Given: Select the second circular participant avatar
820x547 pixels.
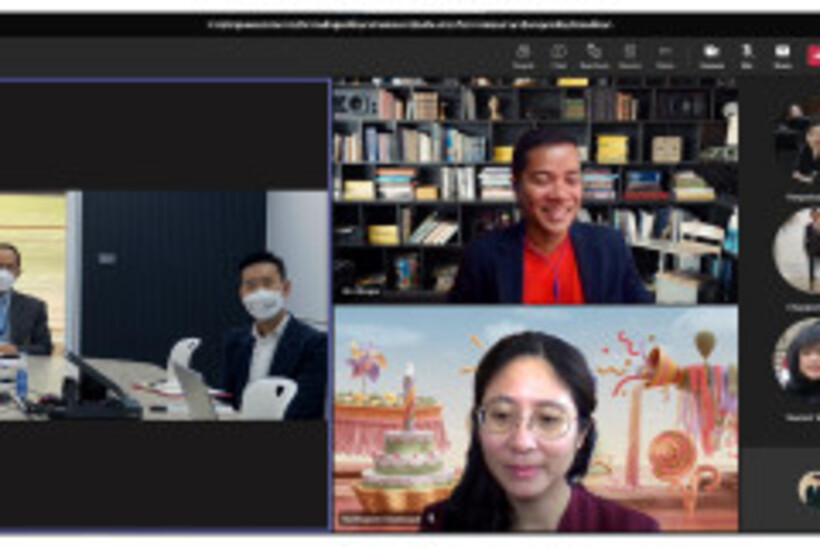Looking at the screenshot, I should pyautogui.click(x=798, y=250).
